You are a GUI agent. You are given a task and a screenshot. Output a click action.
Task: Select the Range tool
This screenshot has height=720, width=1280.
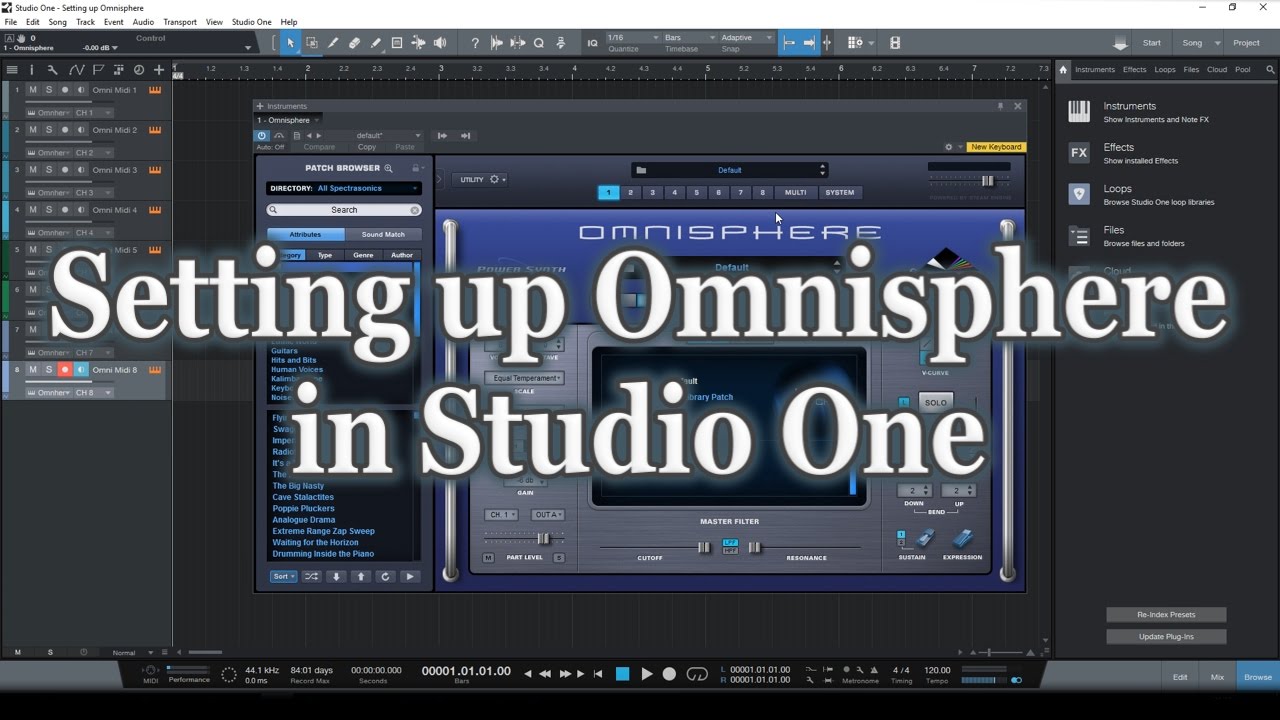point(312,43)
